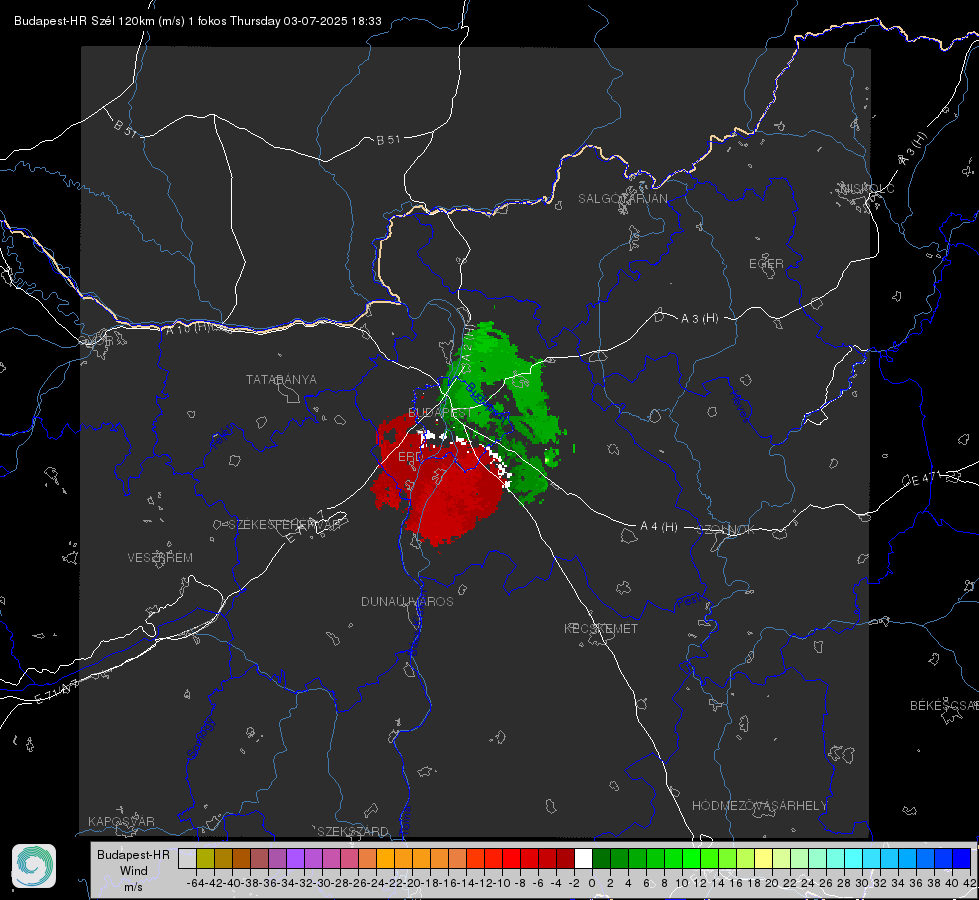Click the radar title text with timestamp 18:33

(197, 21)
